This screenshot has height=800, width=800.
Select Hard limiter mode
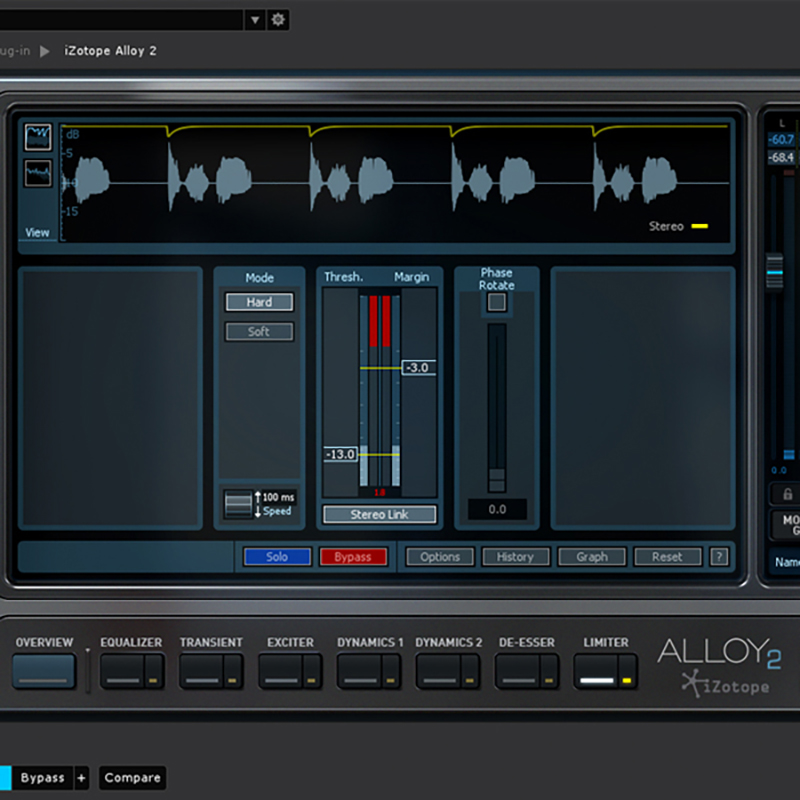(x=259, y=302)
